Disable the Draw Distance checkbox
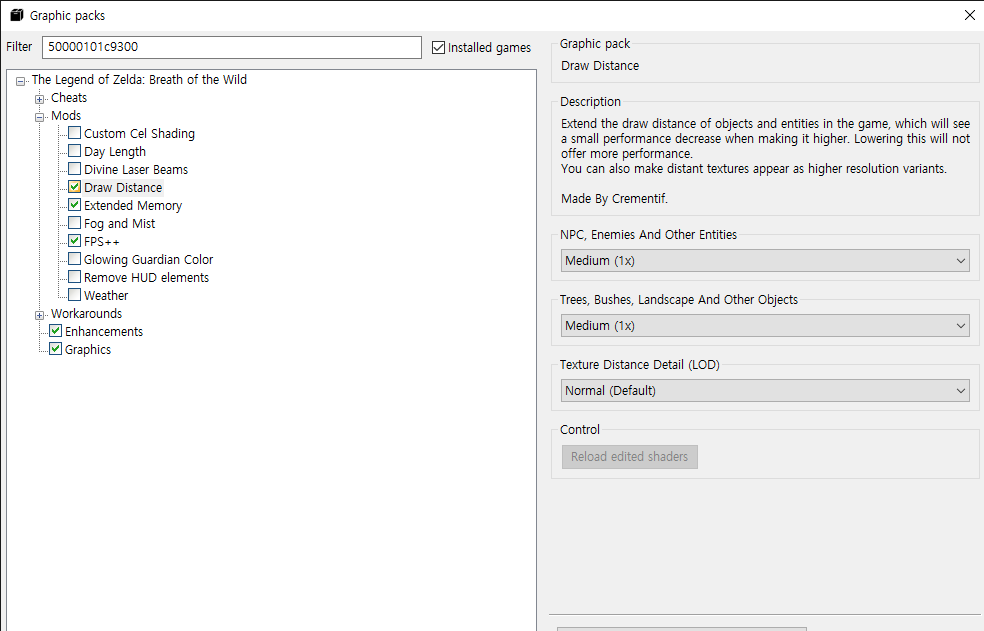The image size is (984, 631). click(75, 186)
